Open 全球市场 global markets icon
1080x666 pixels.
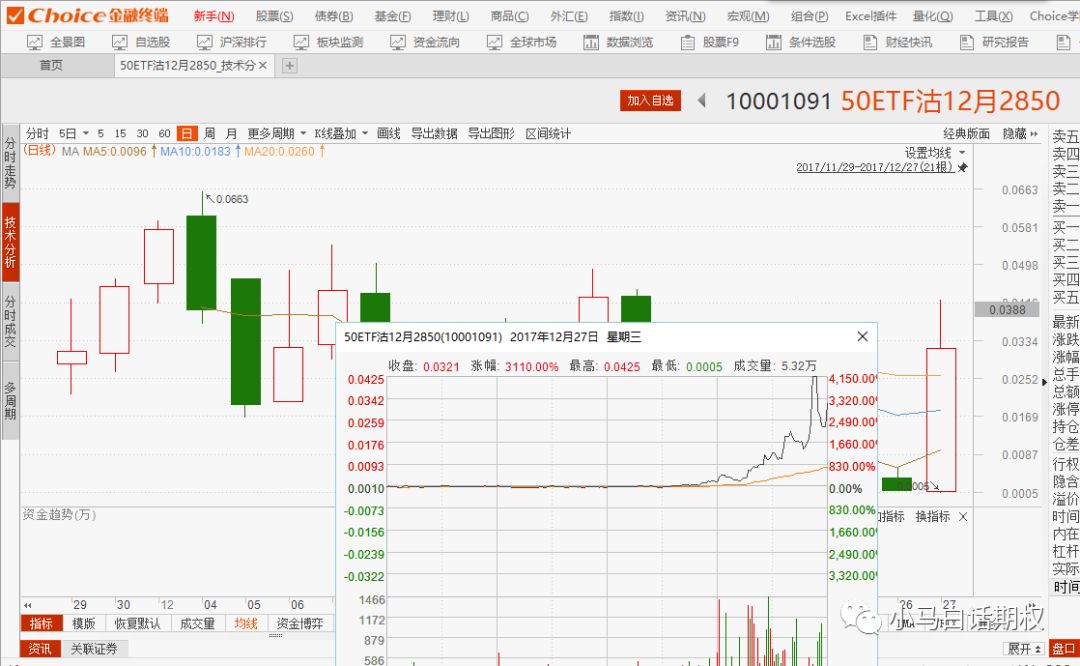tap(521, 42)
